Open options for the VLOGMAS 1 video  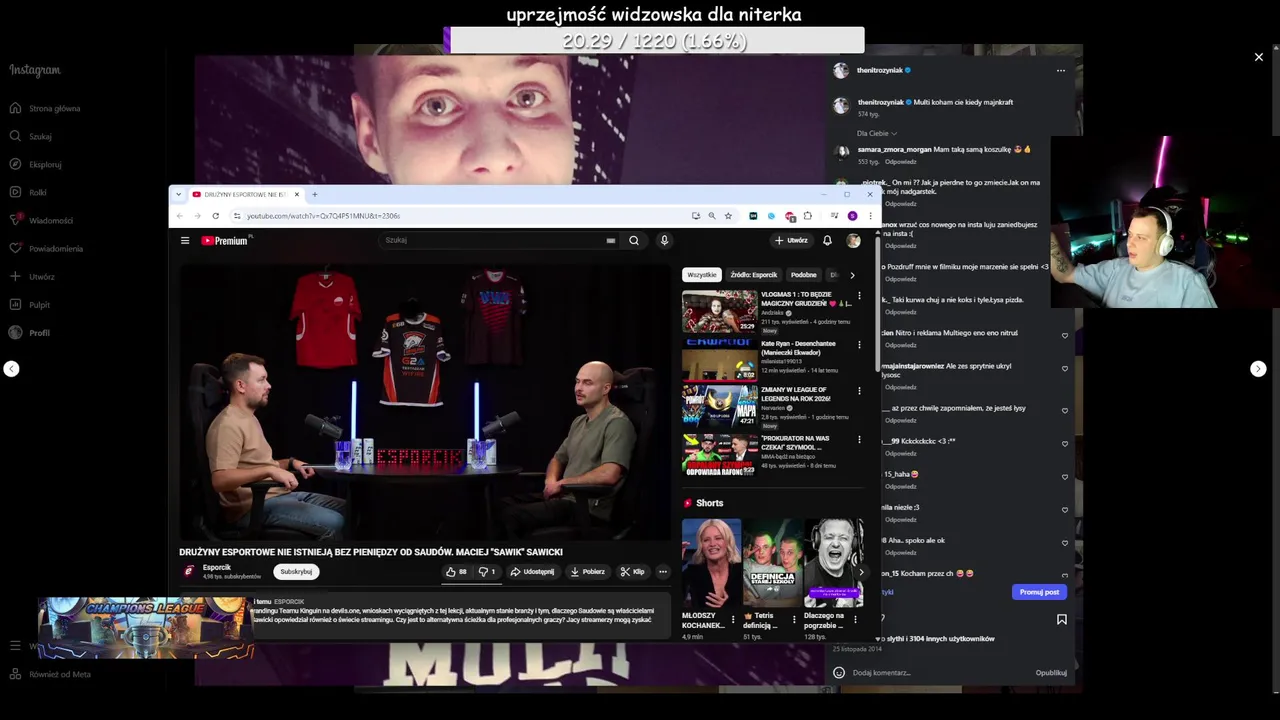(859, 296)
